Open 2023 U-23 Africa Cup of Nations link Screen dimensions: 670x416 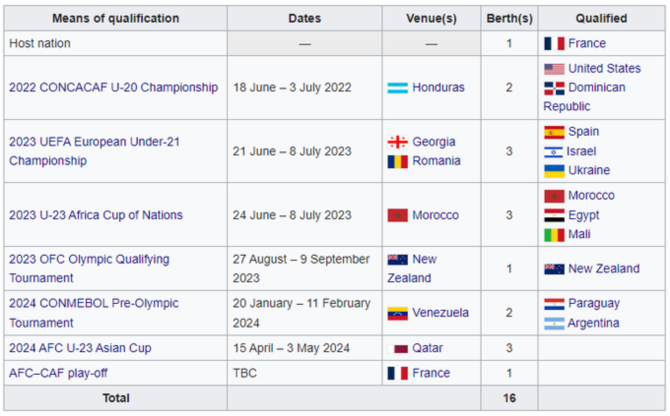(x=96, y=215)
